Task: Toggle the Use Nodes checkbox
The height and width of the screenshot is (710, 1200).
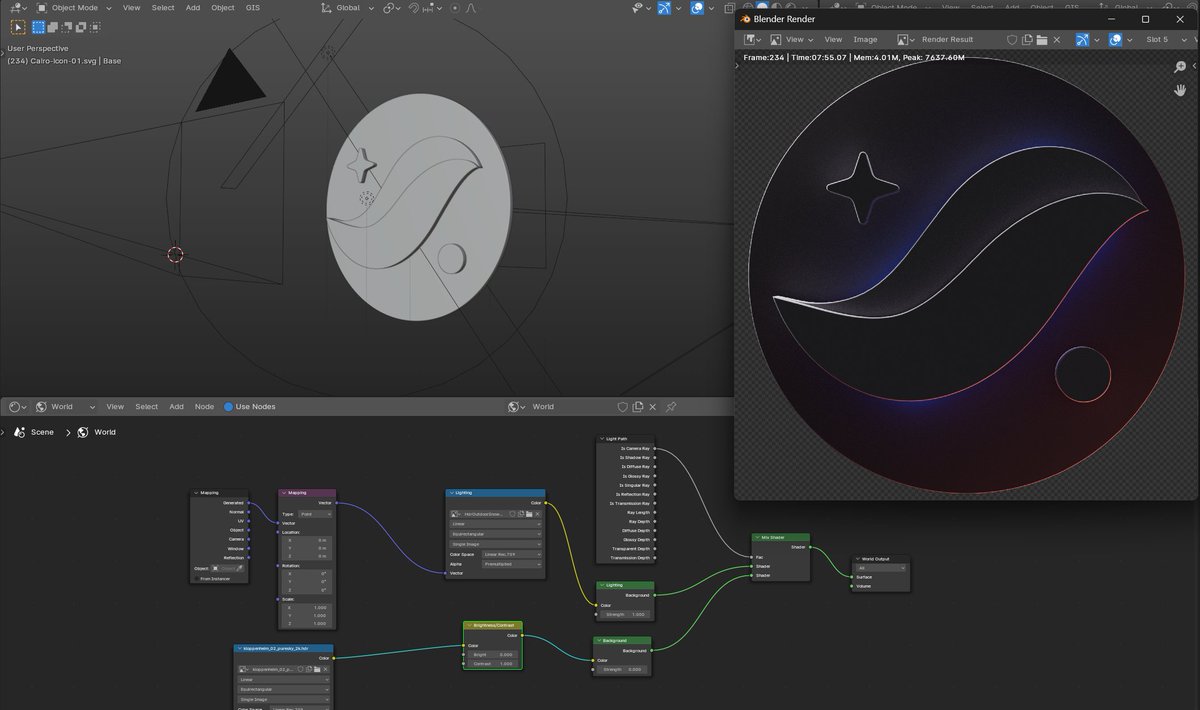Action: [229, 407]
